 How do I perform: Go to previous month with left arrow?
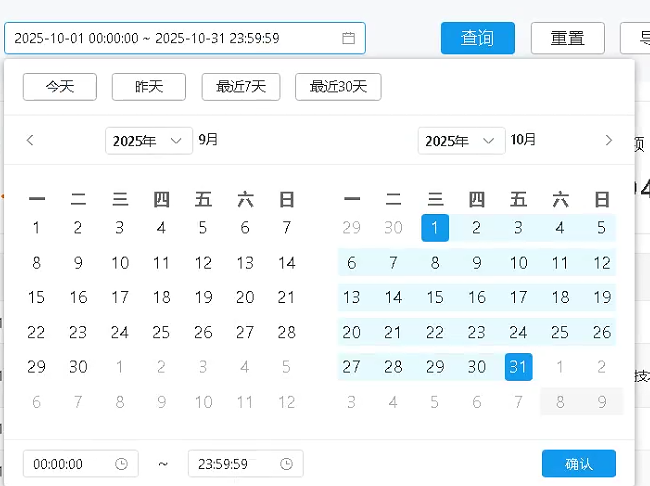point(30,140)
